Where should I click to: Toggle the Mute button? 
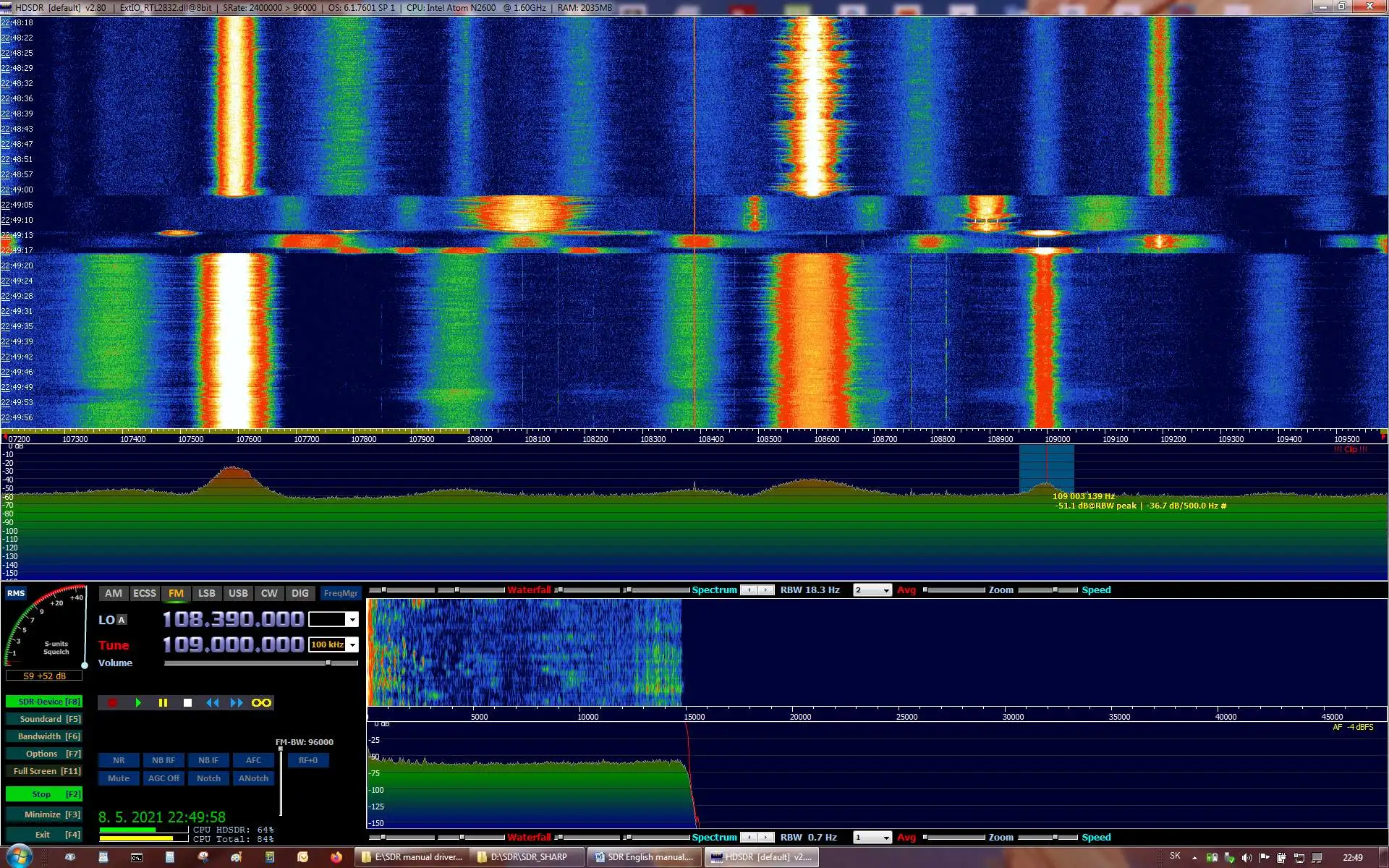tap(119, 778)
